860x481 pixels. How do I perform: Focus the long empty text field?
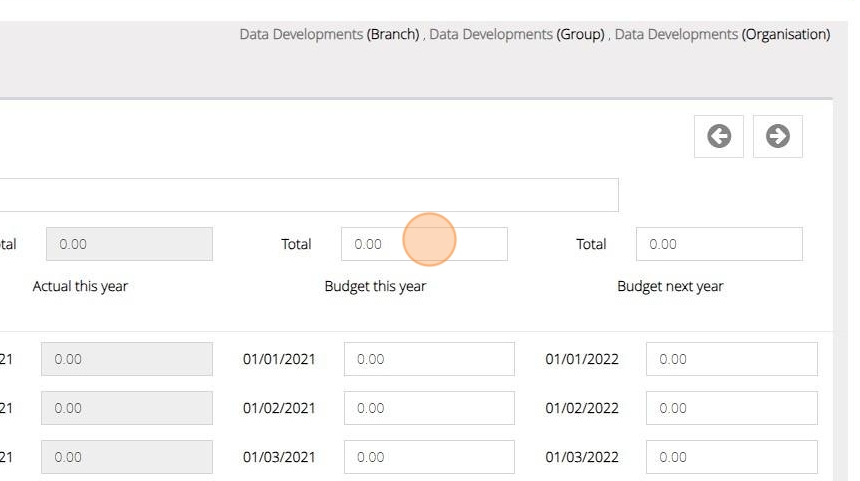[308, 195]
